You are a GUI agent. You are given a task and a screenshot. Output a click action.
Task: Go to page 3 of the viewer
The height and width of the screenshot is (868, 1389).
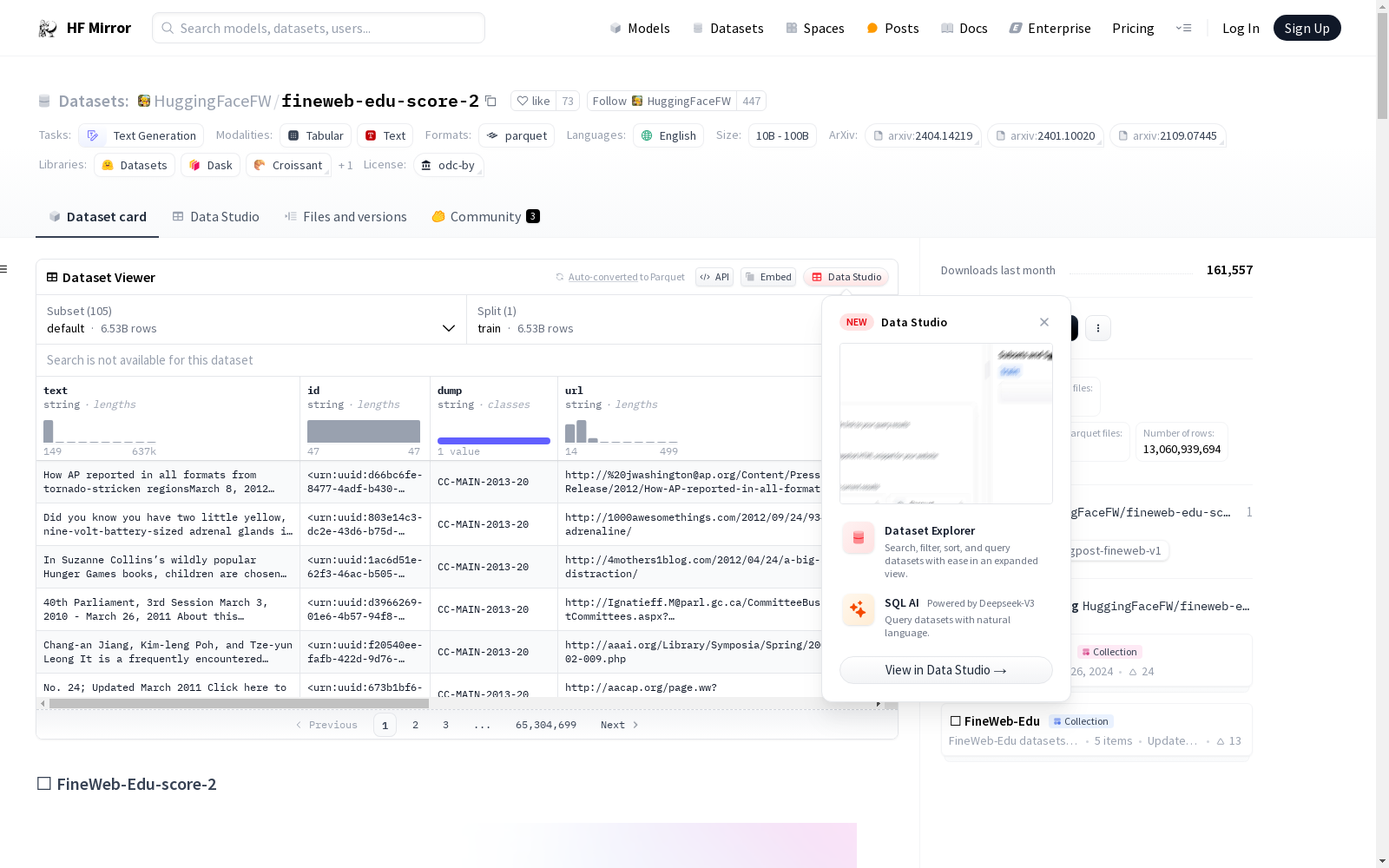[x=445, y=725]
